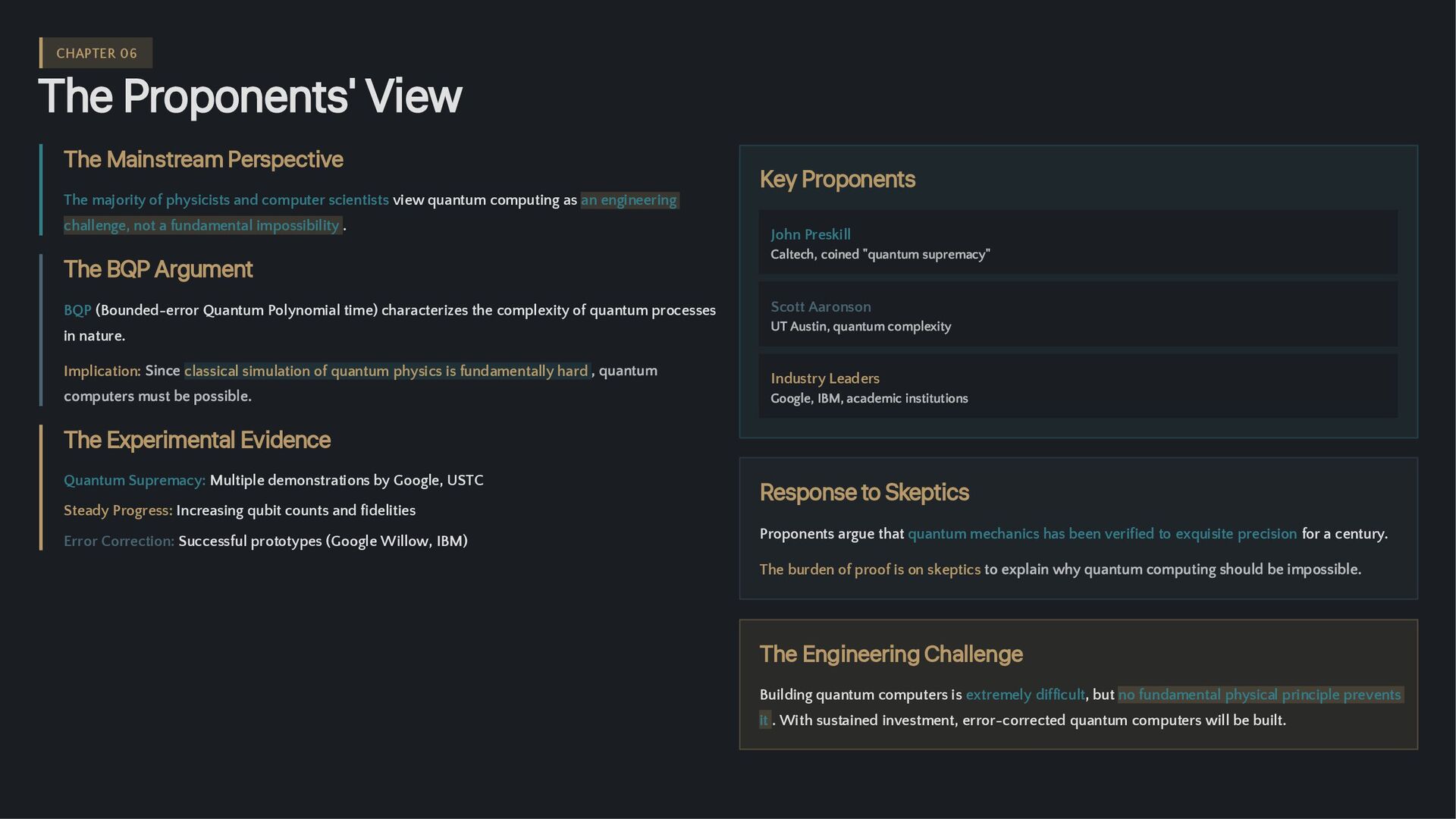
Task: Click the highlighted "an engineering" phrase
Action: (x=629, y=200)
